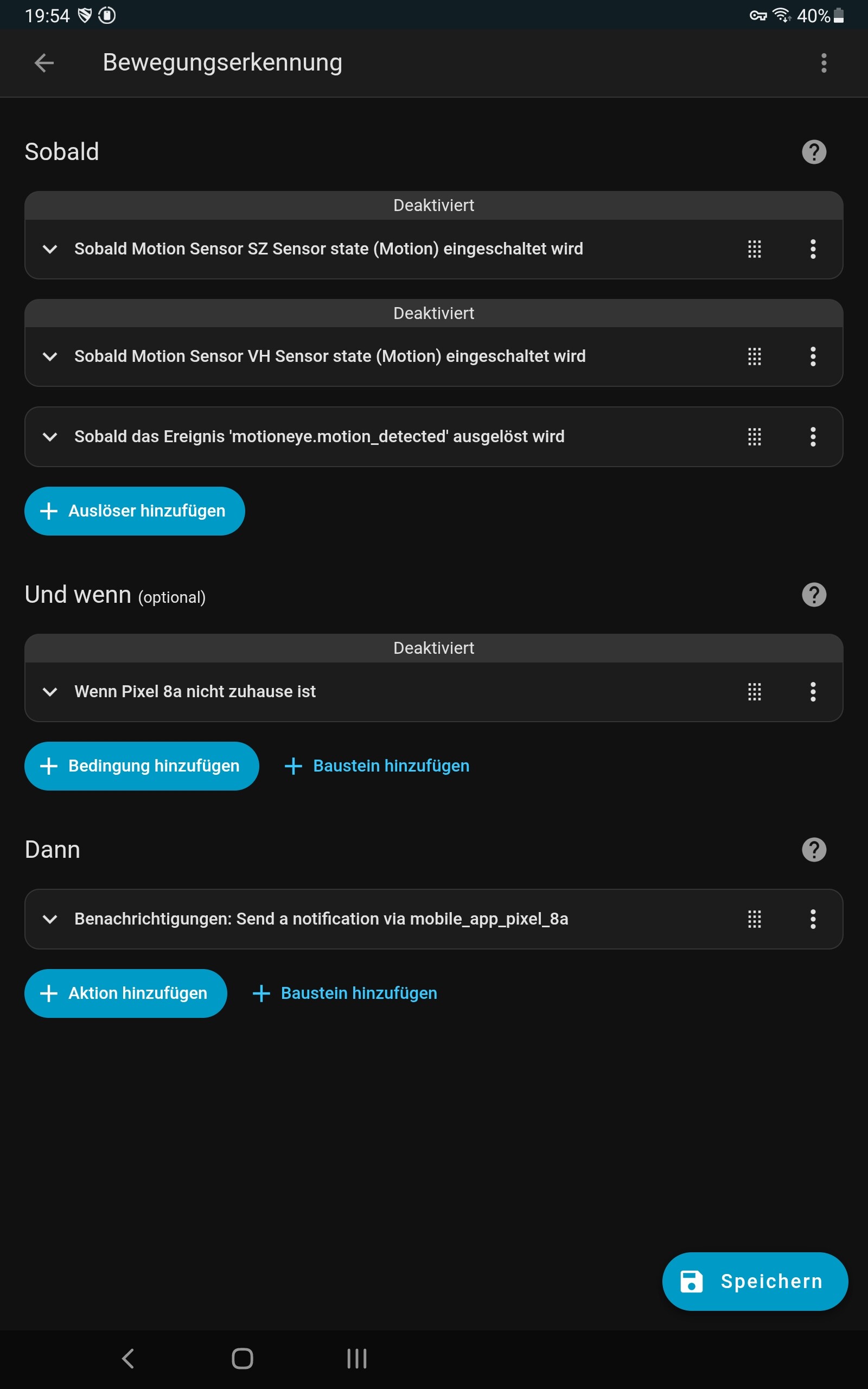Grab drag handle of motioneye event trigger

point(754,437)
